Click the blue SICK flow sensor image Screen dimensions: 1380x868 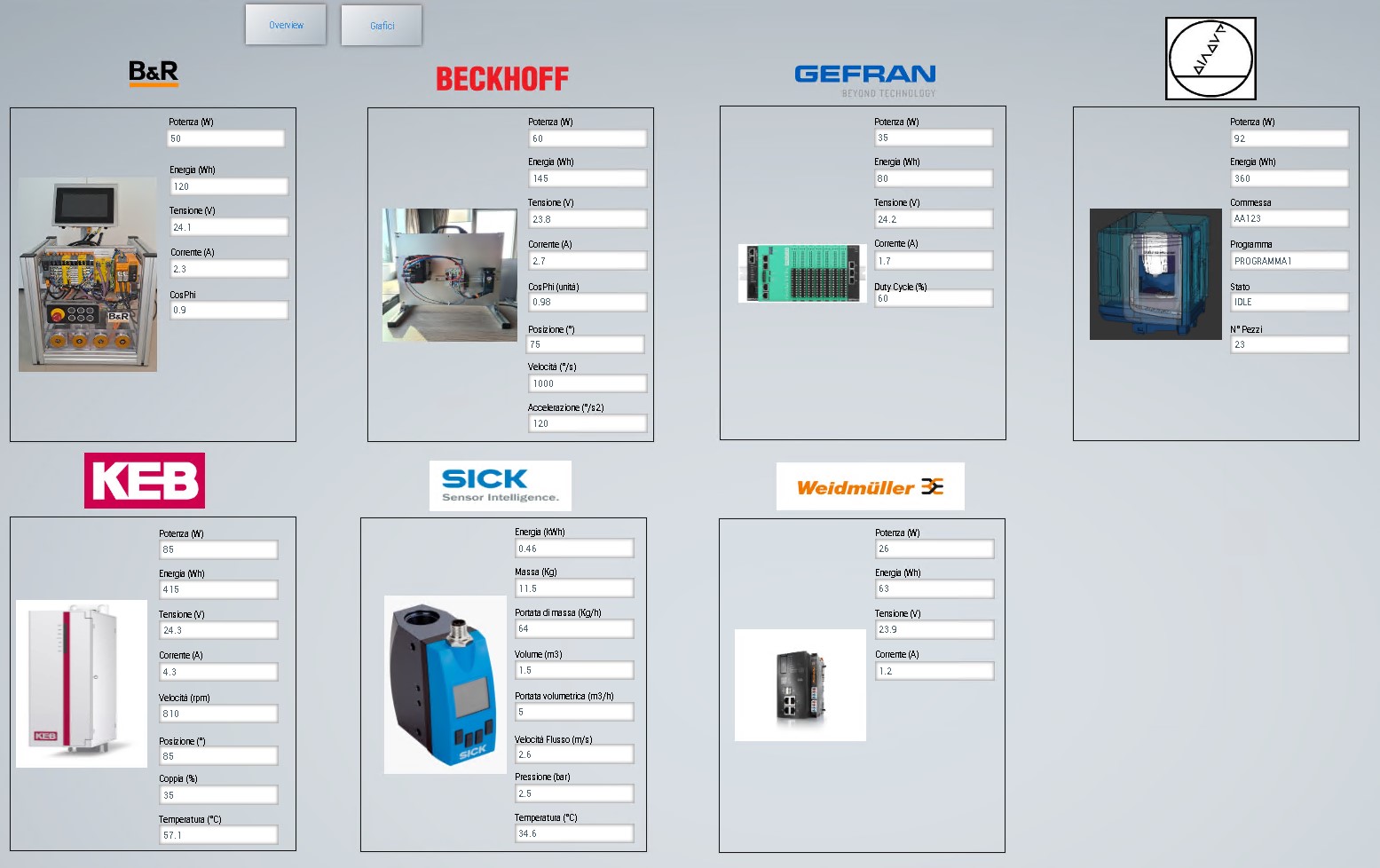coord(446,684)
